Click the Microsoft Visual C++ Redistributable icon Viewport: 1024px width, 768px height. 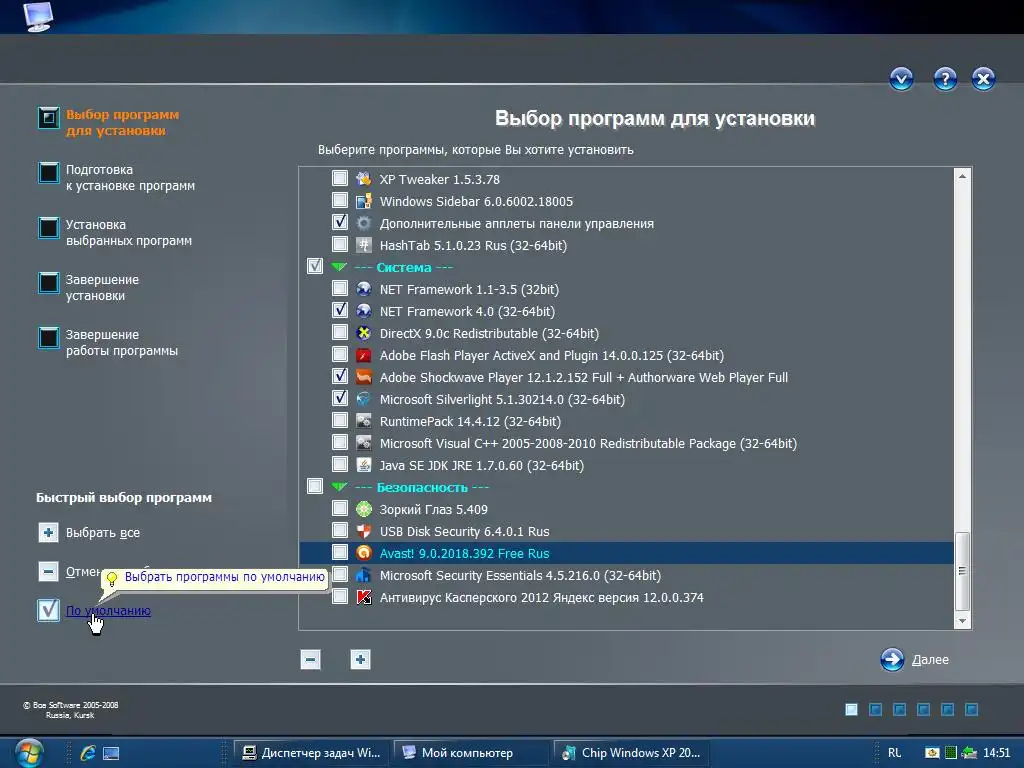click(x=364, y=443)
